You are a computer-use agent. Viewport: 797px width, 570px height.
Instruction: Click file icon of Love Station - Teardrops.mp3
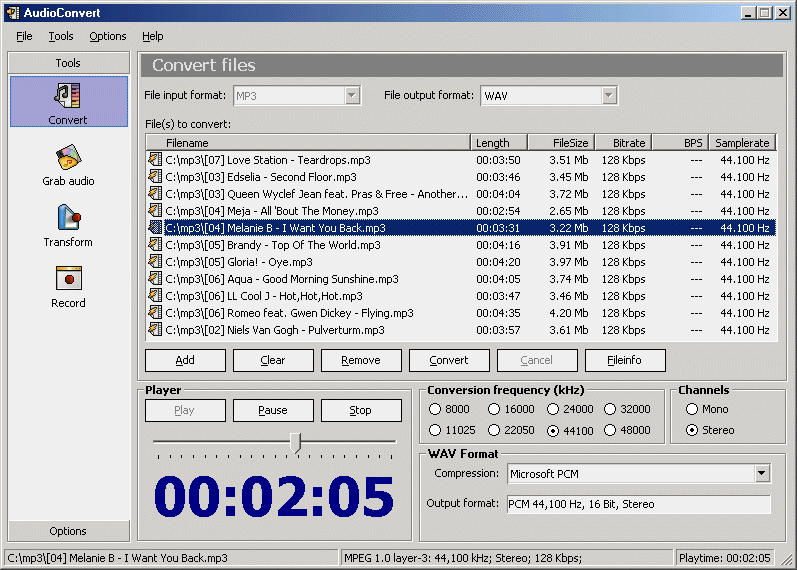(x=155, y=160)
